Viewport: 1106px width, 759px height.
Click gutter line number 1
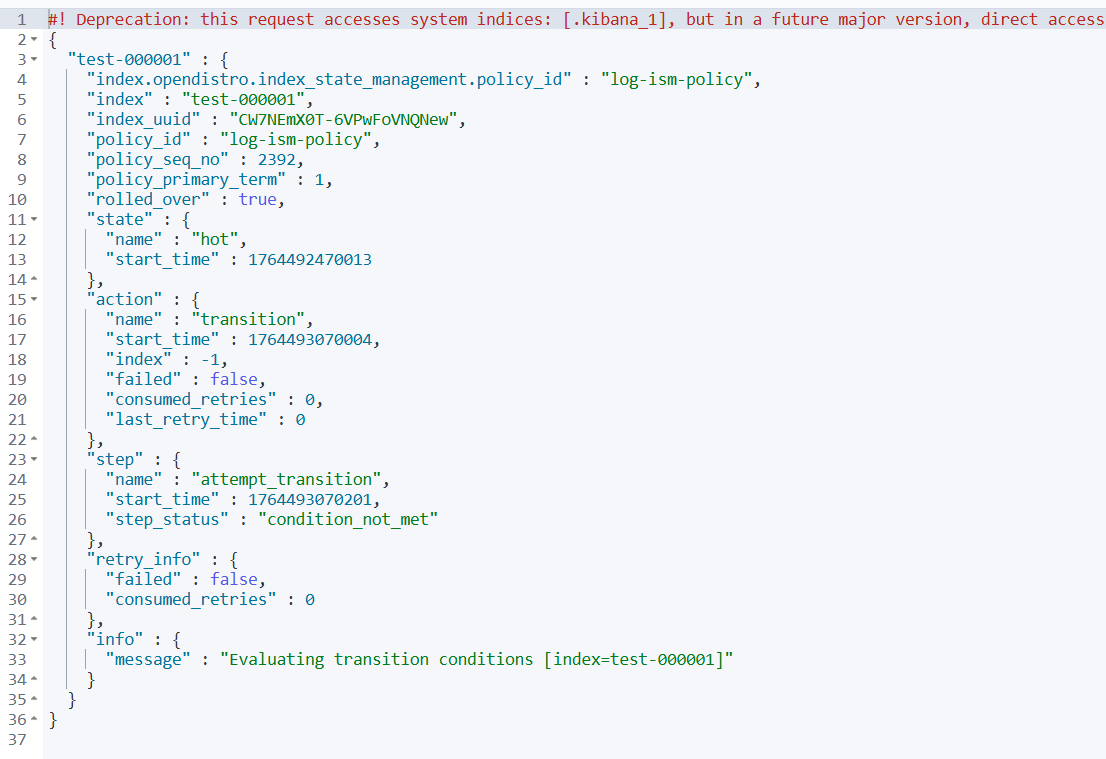[x=22, y=19]
